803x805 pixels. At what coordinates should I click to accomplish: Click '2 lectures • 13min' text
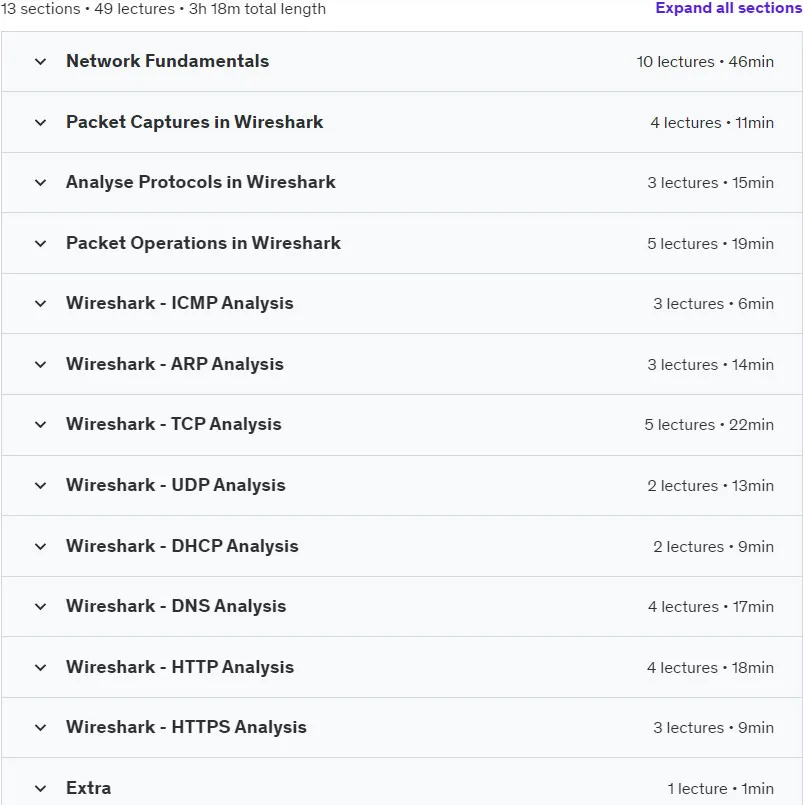pos(710,486)
